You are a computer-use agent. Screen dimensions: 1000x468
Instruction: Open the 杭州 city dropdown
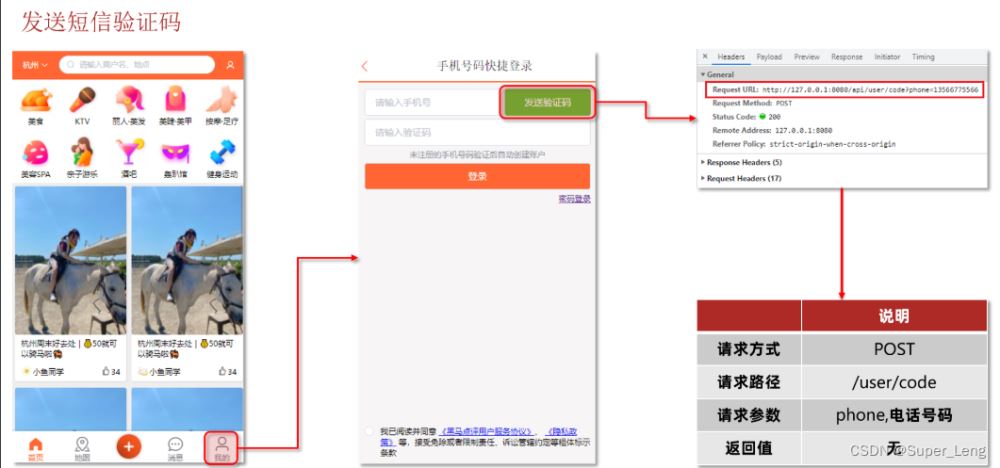click(x=35, y=65)
